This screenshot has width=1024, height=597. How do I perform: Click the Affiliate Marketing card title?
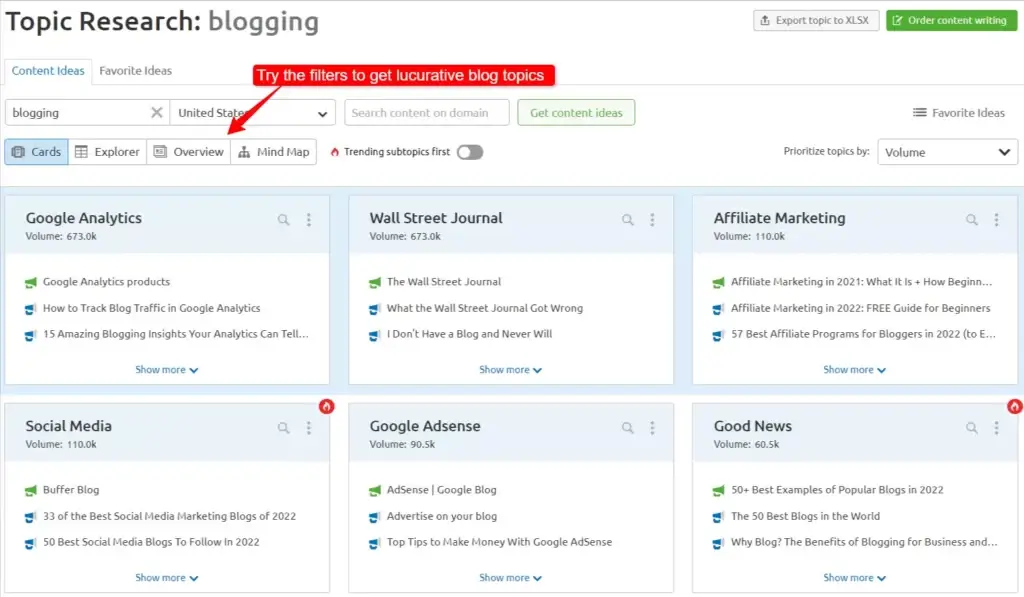tap(779, 218)
